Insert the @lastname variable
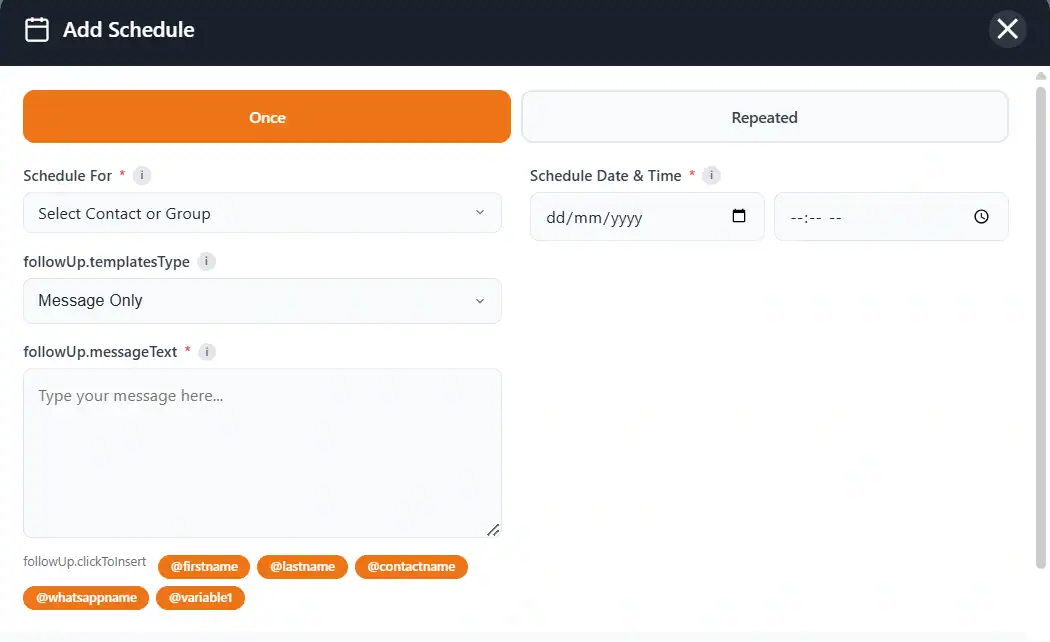 pyautogui.click(x=302, y=566)
